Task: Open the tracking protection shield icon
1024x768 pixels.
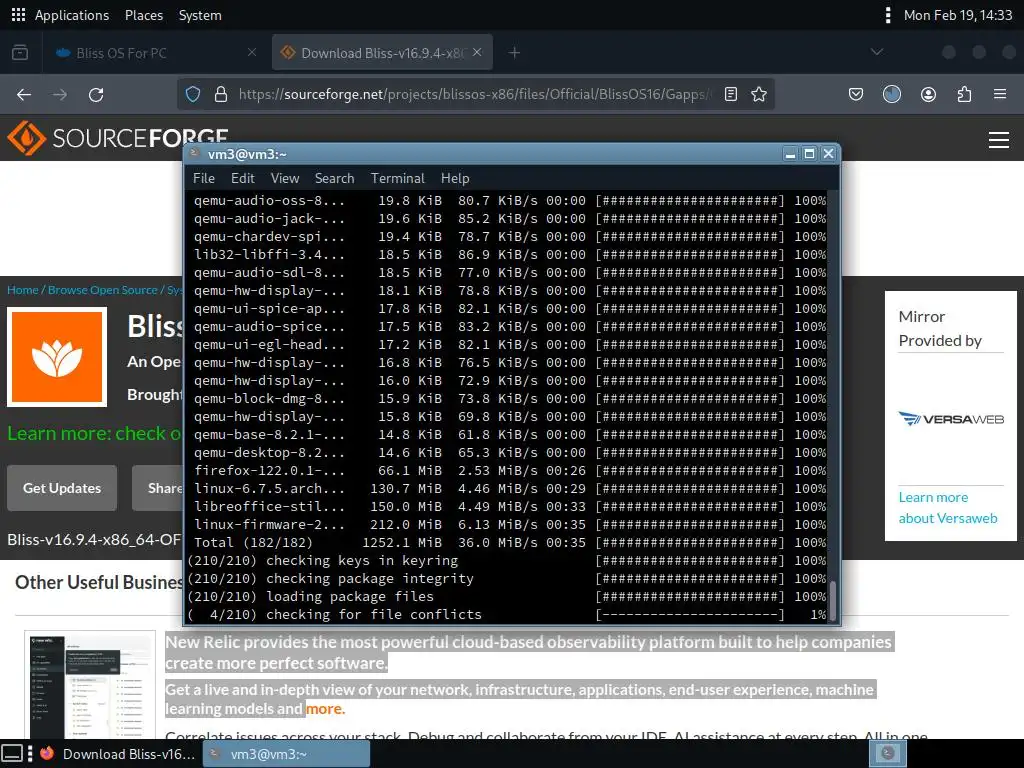Action: click(x=193, y=94)
